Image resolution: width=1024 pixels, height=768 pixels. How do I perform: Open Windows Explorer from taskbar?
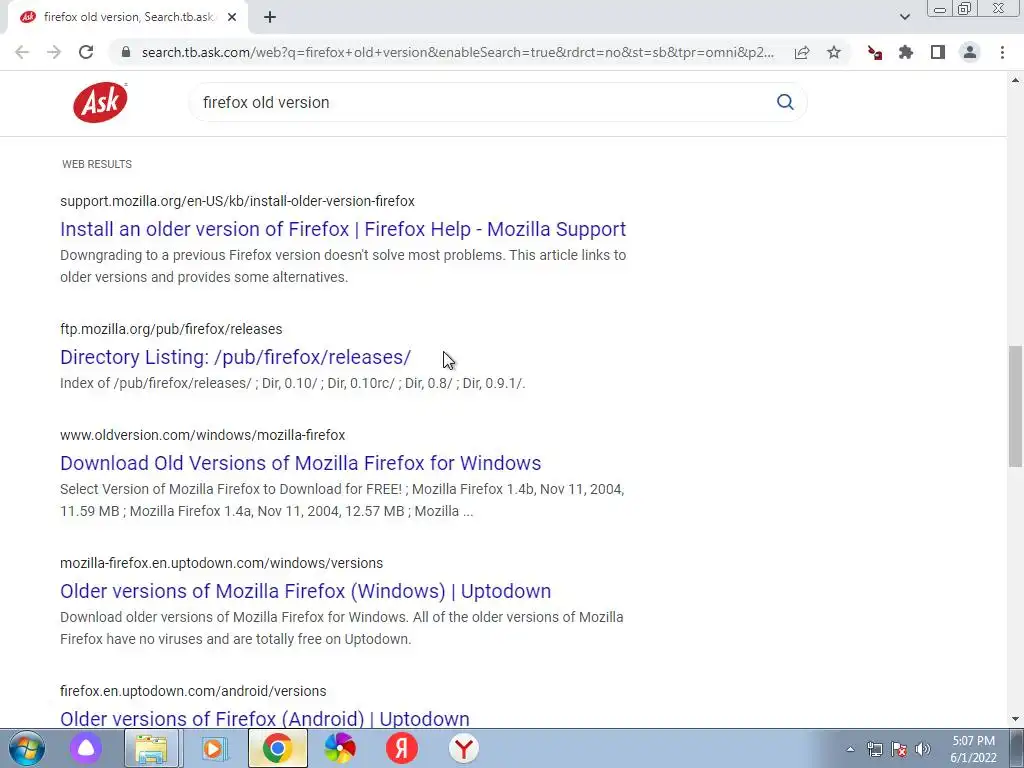tap(151, 748)
